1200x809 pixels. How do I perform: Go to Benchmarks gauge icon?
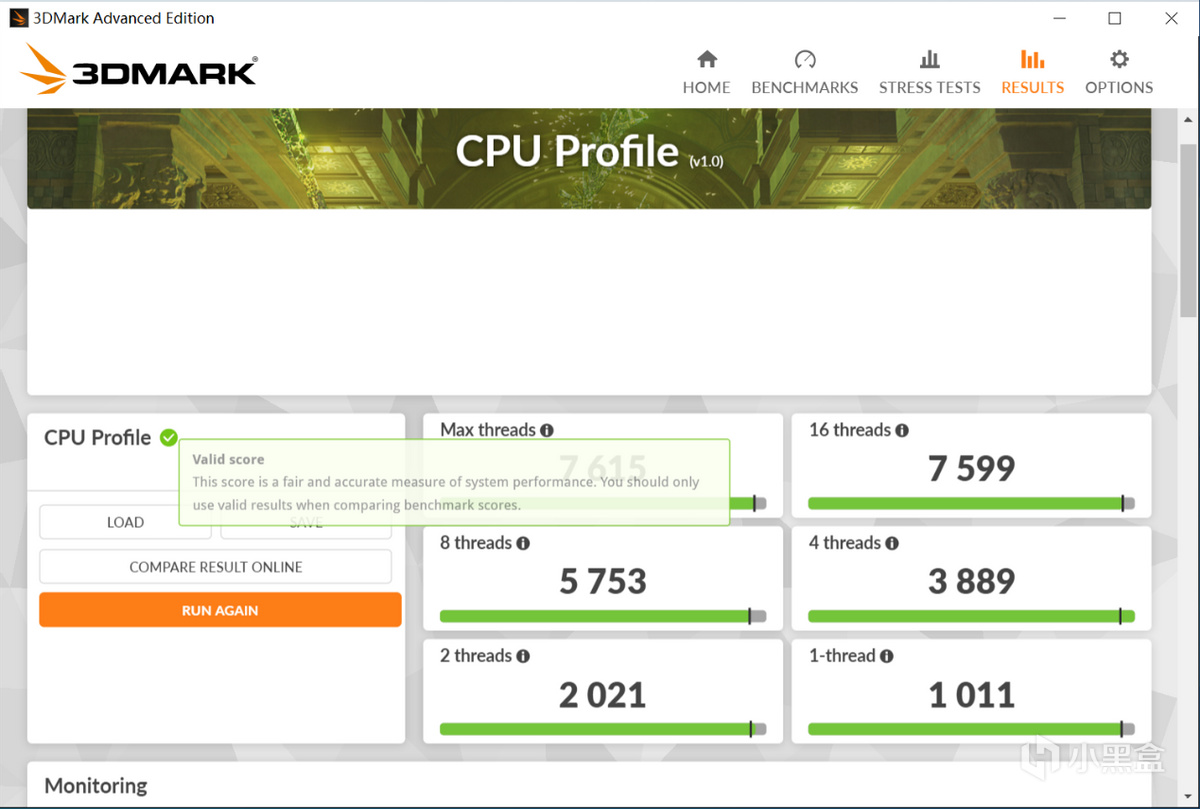[x=805, y=60]
